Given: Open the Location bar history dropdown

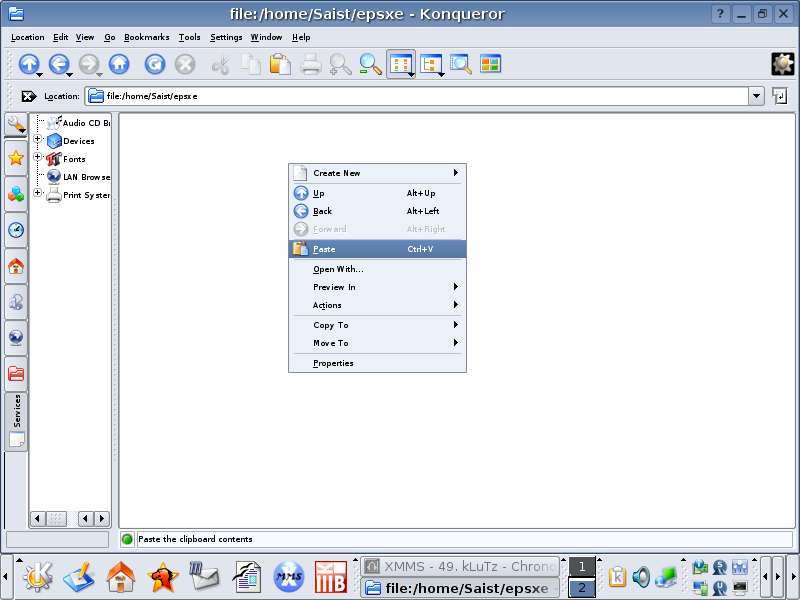Looking at the screenshot, I should coord(756,96).
